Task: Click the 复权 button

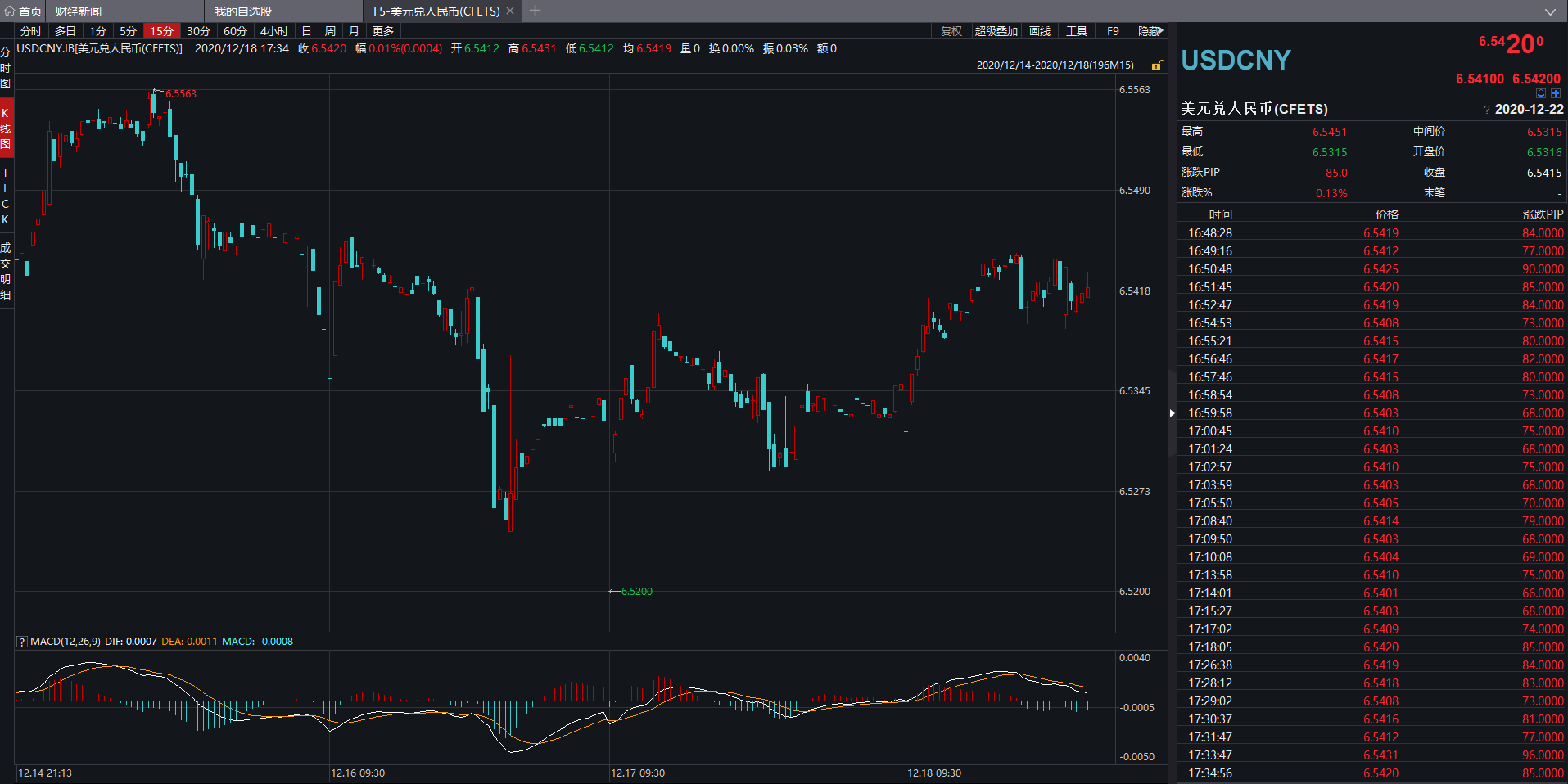Action: [x=951, y=31]
